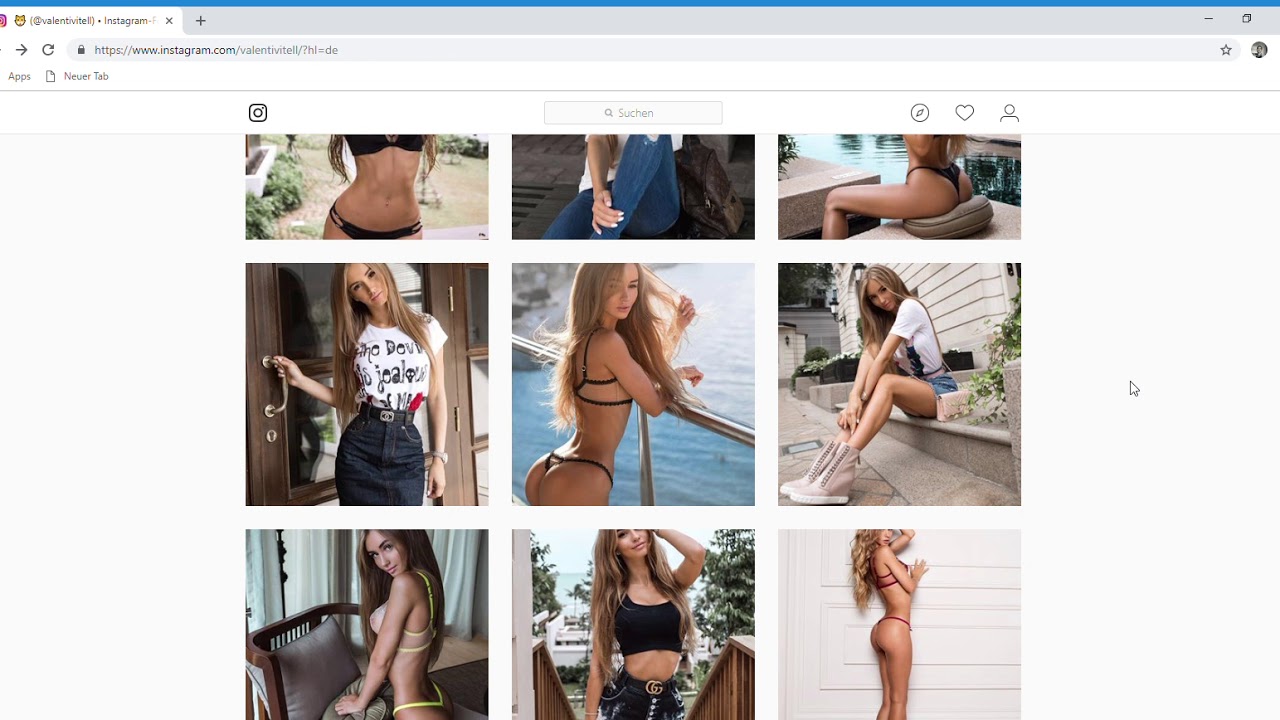Image resolution: width=1280 pixels, height=720 pixels.
Task: Minimize the browser window
Action: point(1208,19)
